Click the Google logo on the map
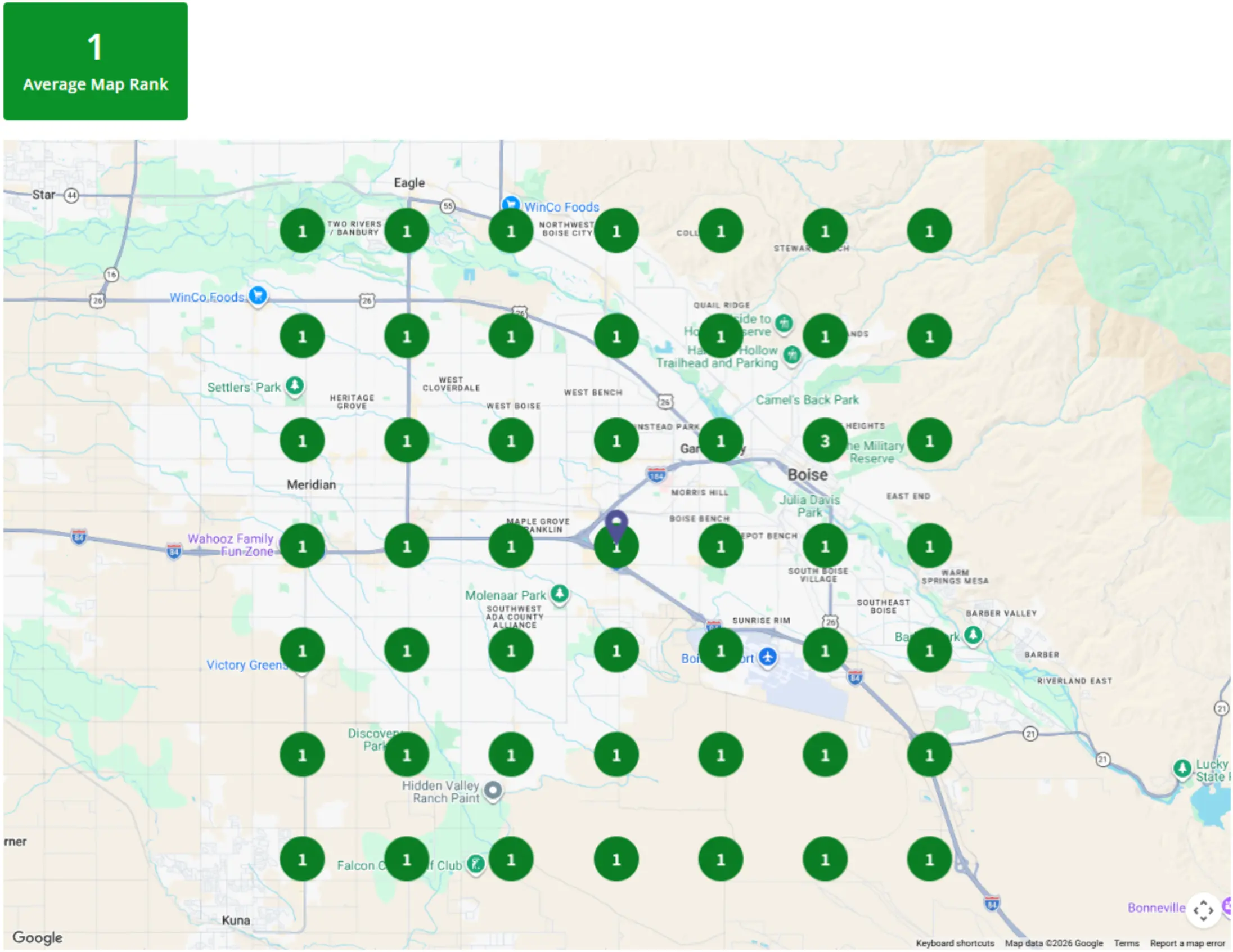Viewport: 1233px width, 952px height. [x=37, y=937]
